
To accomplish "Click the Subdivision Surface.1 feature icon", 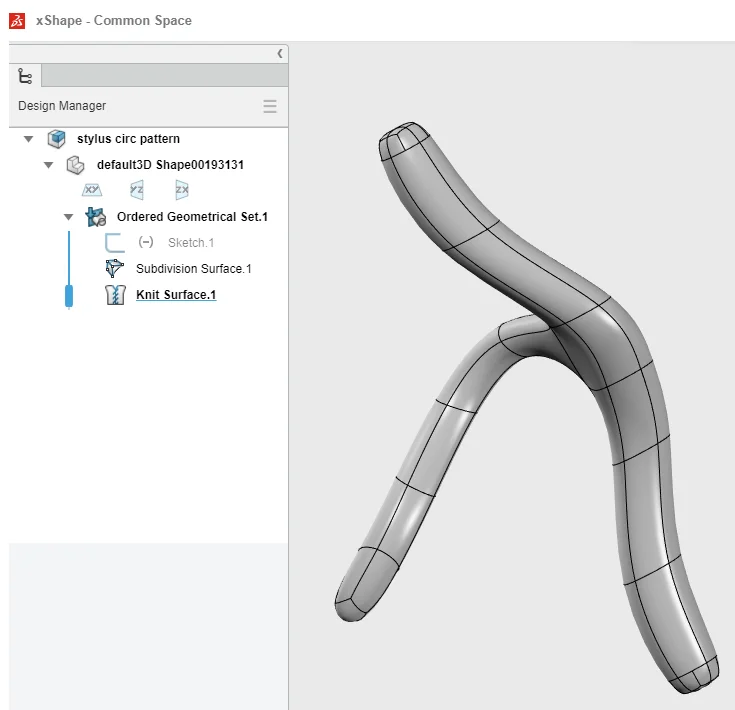I will 115,268.
